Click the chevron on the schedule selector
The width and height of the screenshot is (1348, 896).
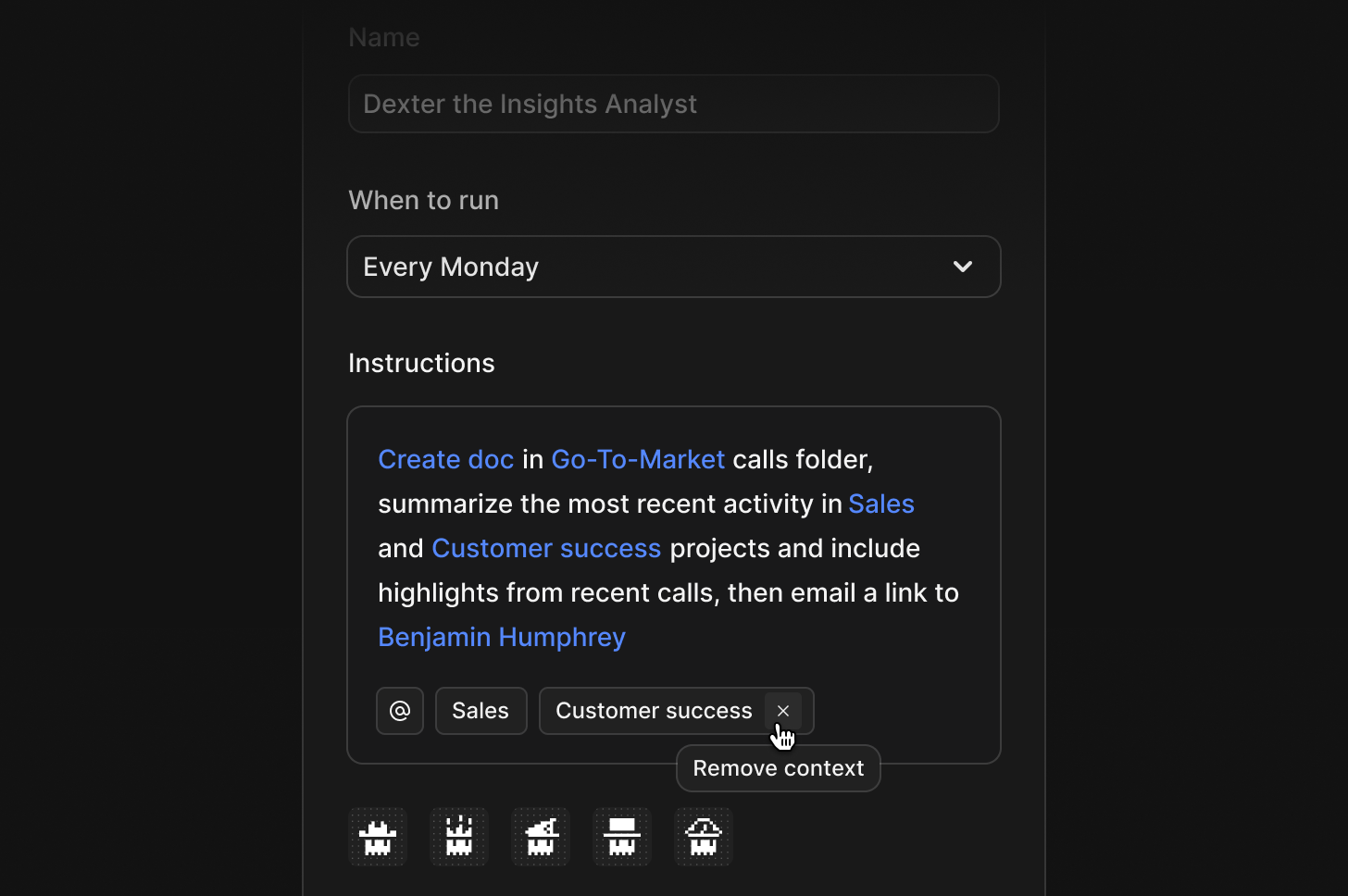tap(962, 267)
